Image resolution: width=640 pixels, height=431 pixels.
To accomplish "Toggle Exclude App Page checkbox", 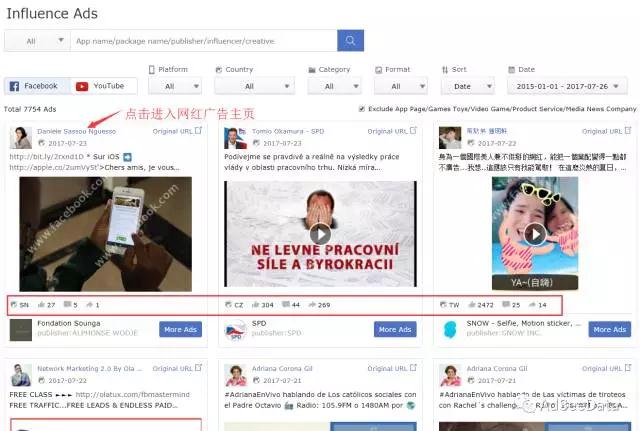I will point(362,108).
